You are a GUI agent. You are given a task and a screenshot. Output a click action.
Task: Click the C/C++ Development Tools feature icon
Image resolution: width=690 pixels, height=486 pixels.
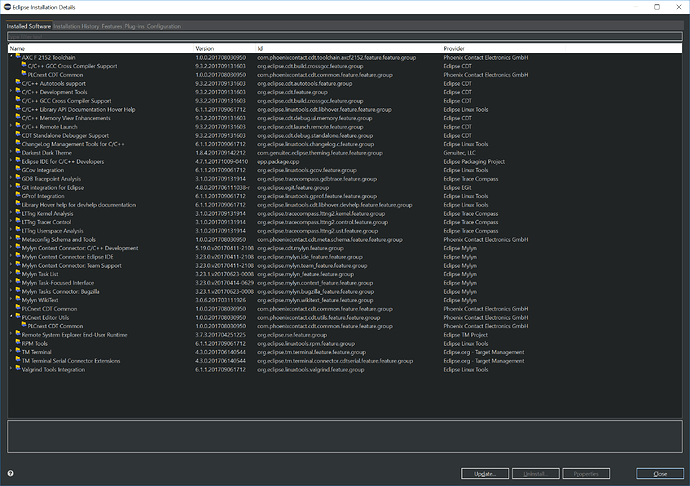tap(18, 92)
